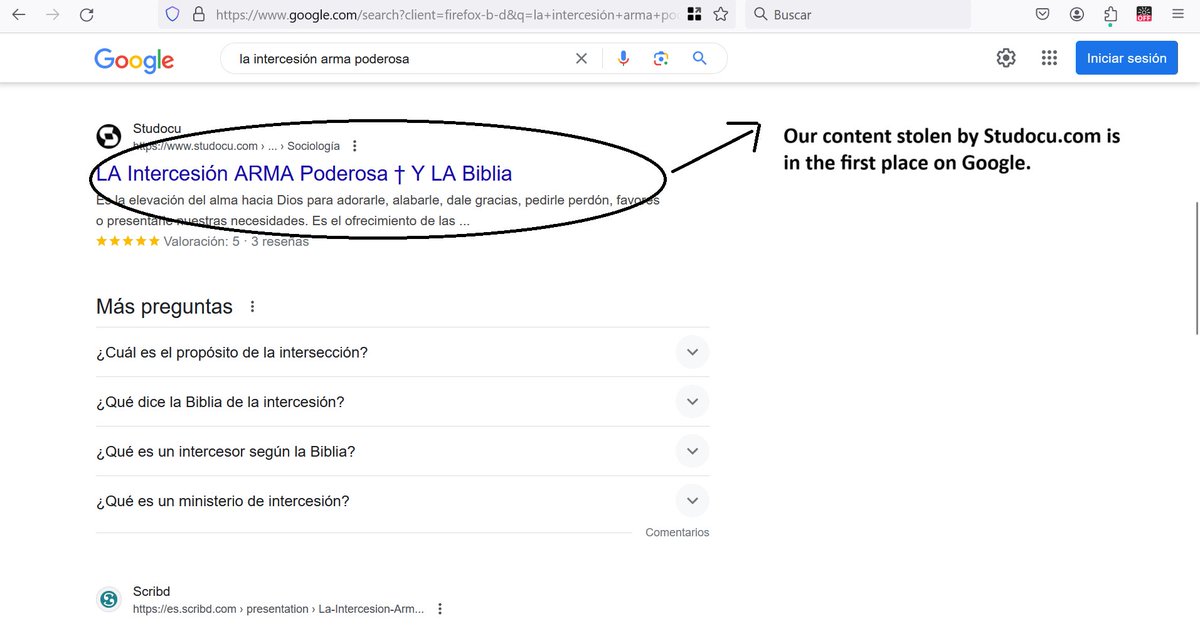
Task: Open the shield tracking protection icon
Action: tap(172, 15)
